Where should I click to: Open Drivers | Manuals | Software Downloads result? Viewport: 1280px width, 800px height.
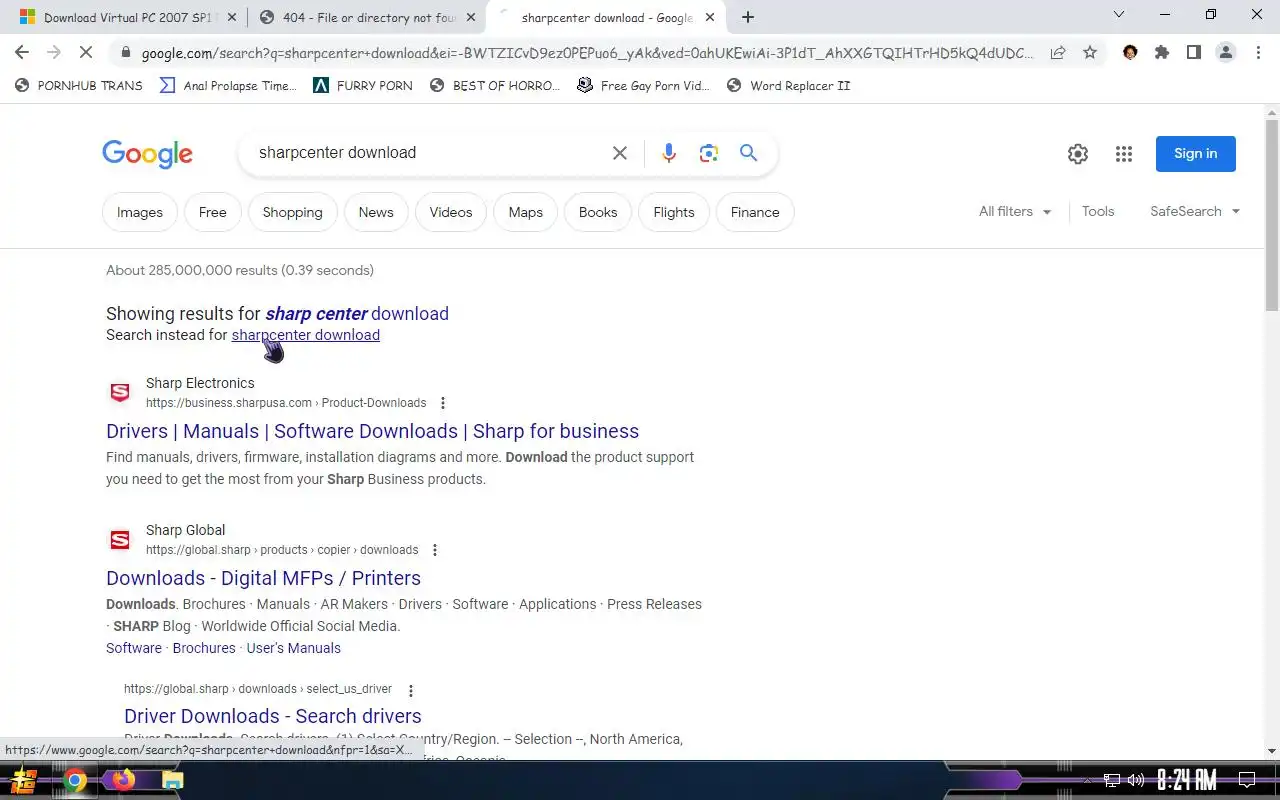(x=372, y=431)
